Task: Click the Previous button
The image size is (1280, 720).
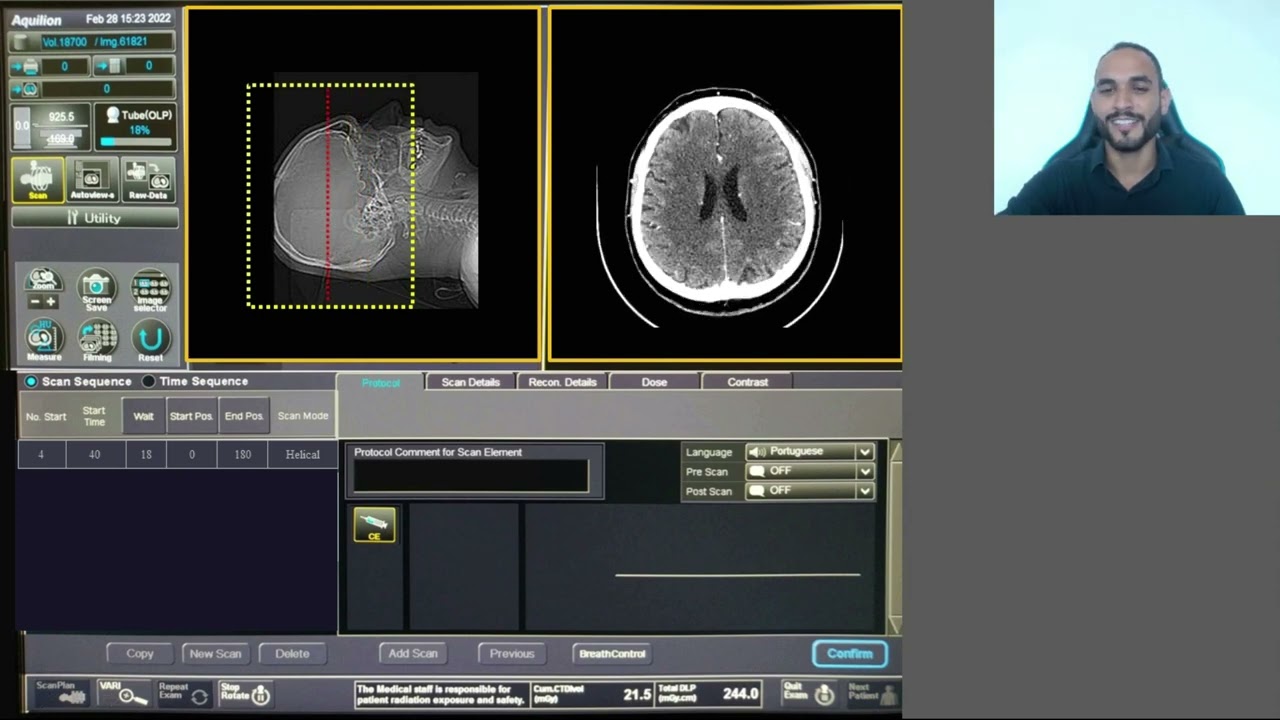Action: (x=512, y=653)
